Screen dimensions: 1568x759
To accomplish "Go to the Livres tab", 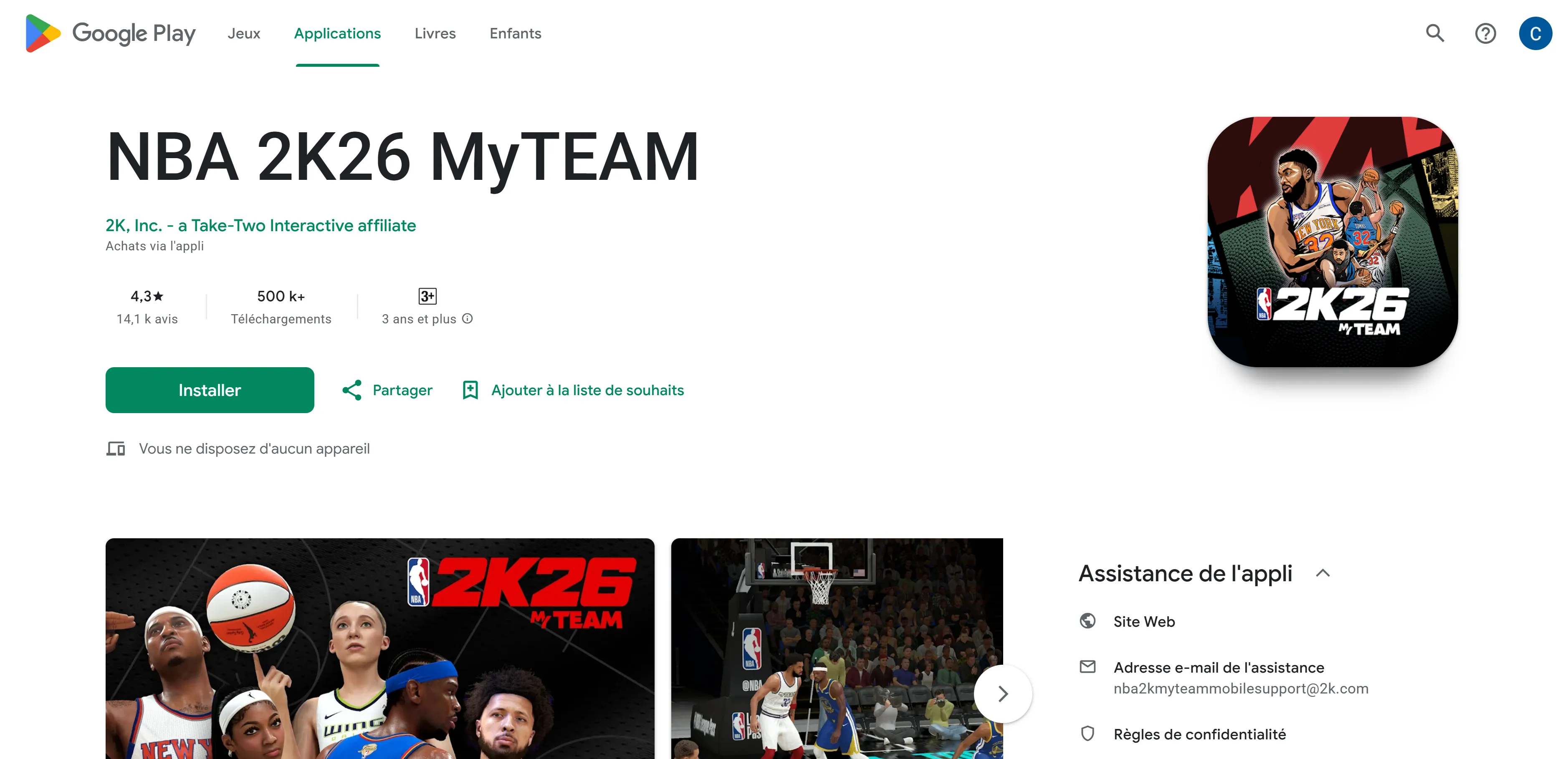I will pyautogui.click(x=435, y=33).
